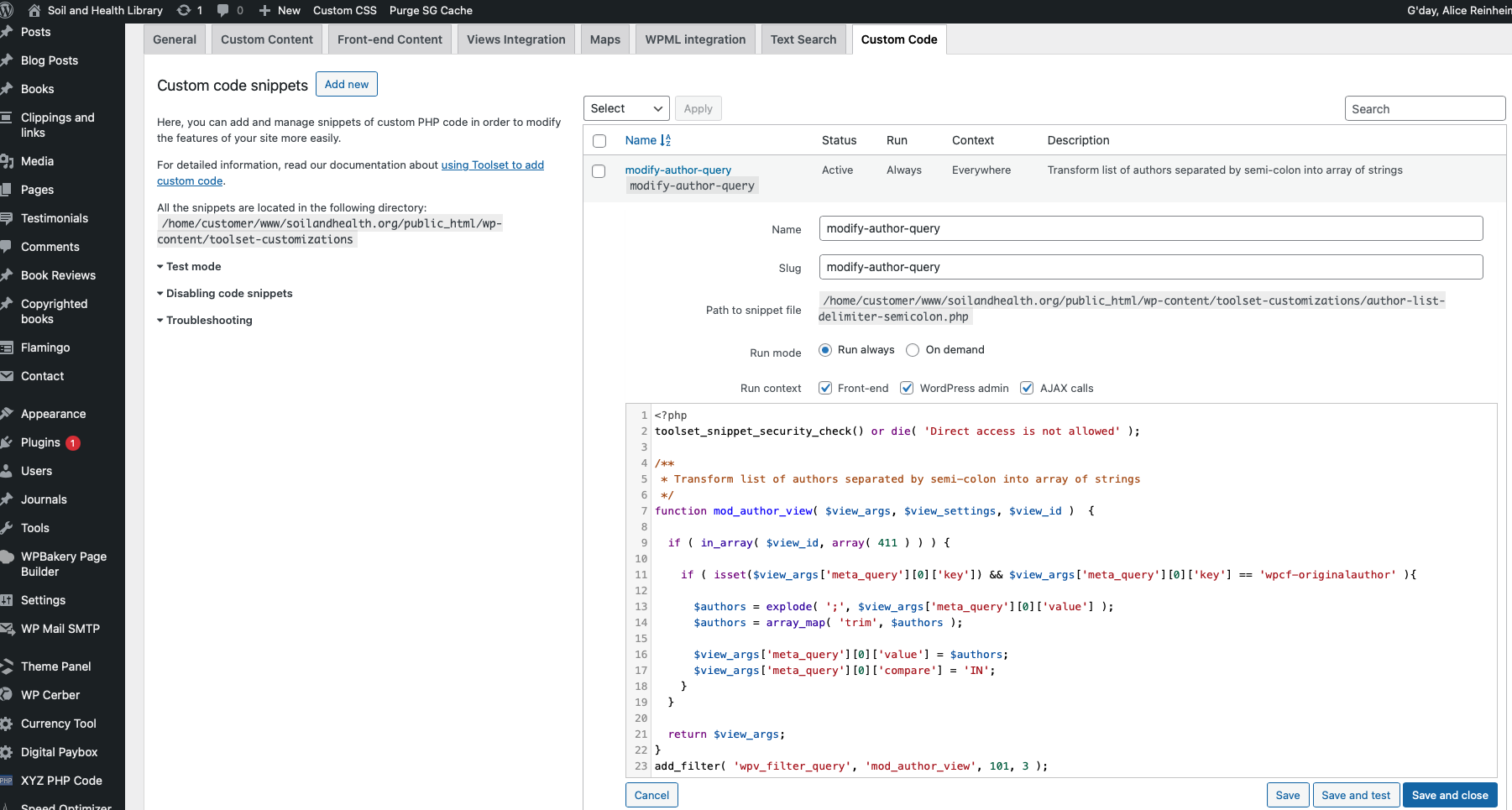Click the WordPress logo icon
1512x810 pixels.
click(x=7, y=10)
